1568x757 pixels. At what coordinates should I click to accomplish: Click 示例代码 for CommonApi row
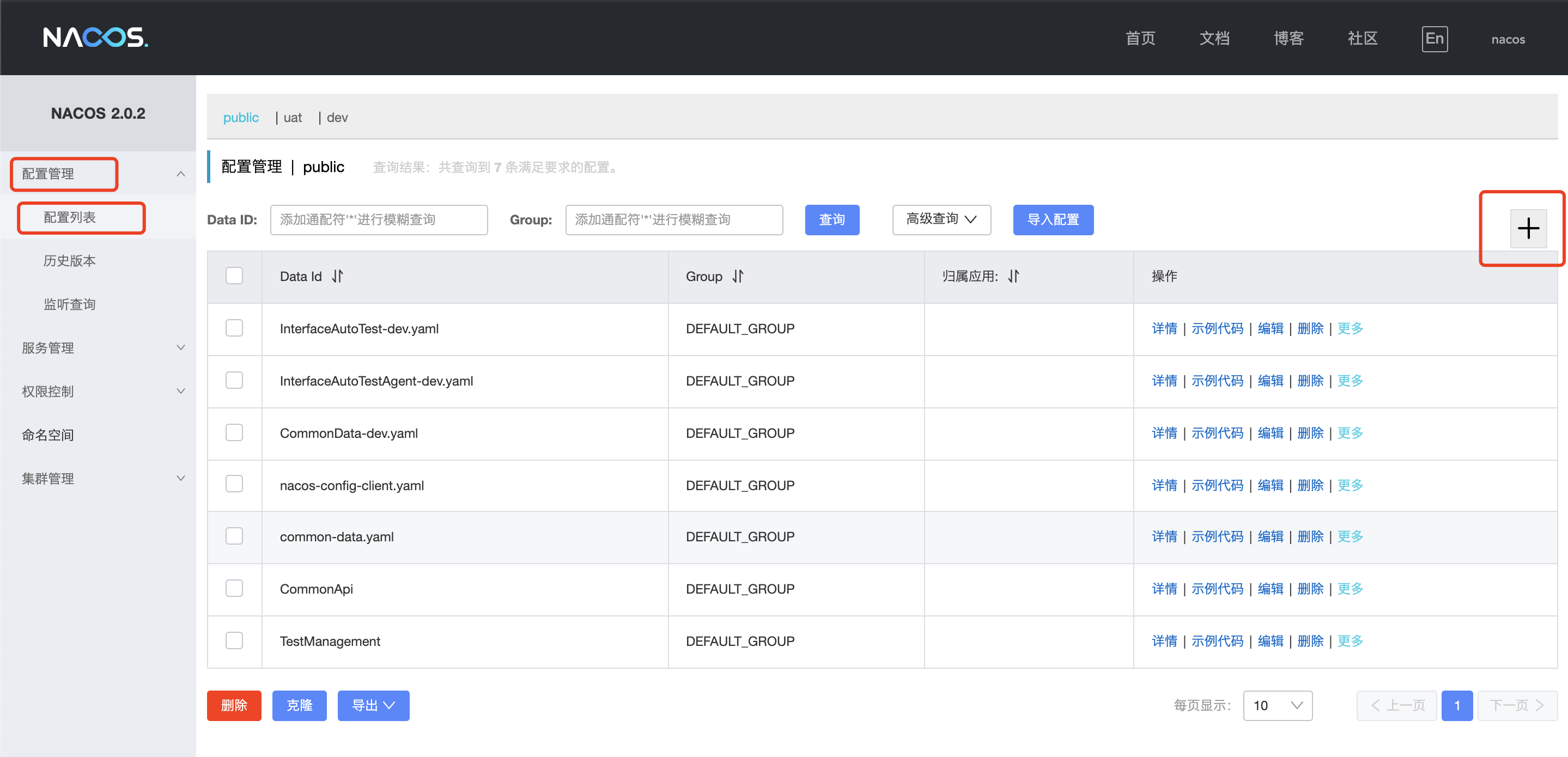(x=1217, y=589)
